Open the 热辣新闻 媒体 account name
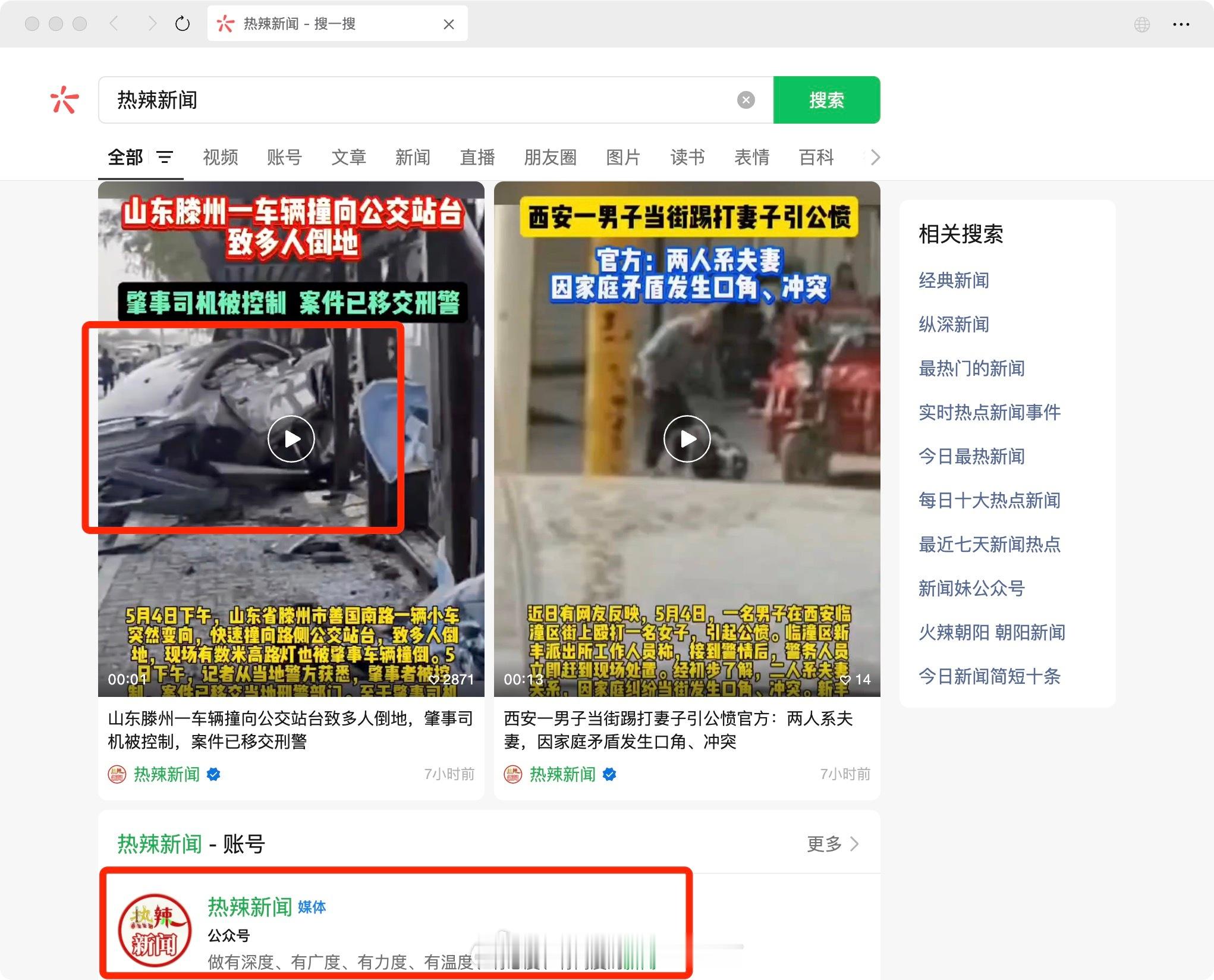This screenshot has height=980, width=1214. pos(250,907)
